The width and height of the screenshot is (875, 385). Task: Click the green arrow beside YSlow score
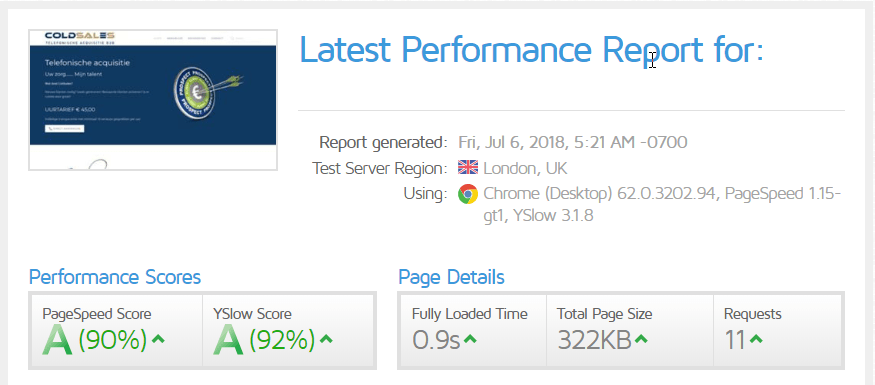pyautogui.click(x=326, y=338)
